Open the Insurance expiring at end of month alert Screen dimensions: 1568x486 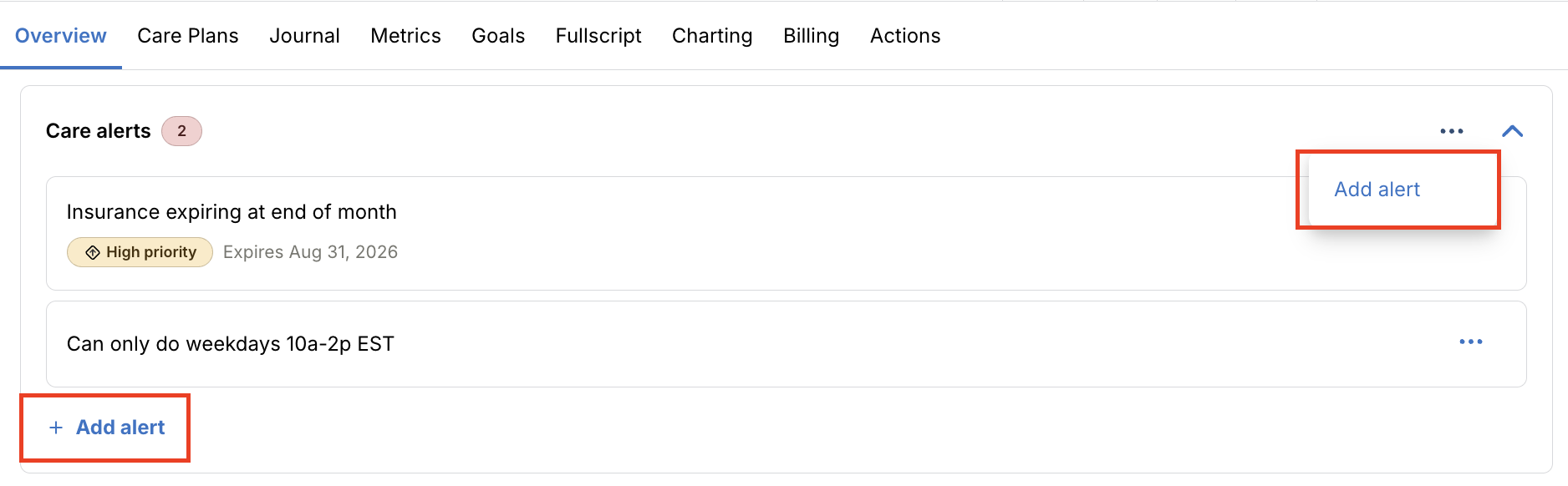coord(786,233)
